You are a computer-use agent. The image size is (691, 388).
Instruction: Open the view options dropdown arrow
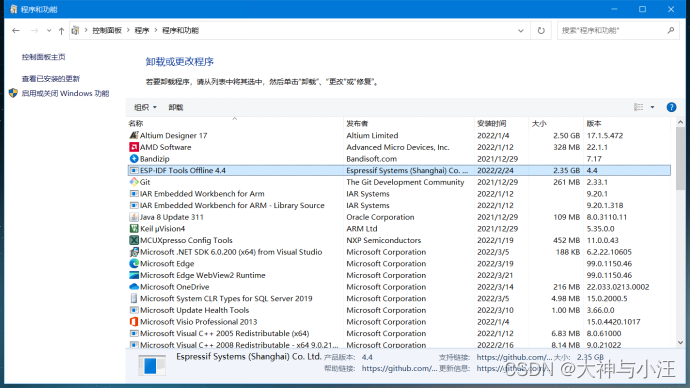652,107
